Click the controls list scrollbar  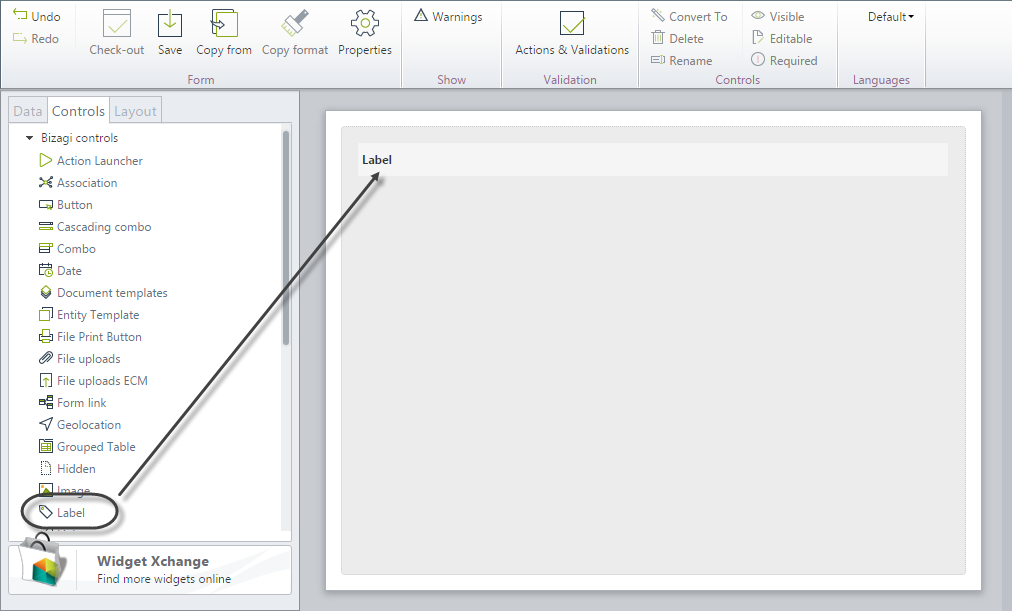[x=286, y=237]
